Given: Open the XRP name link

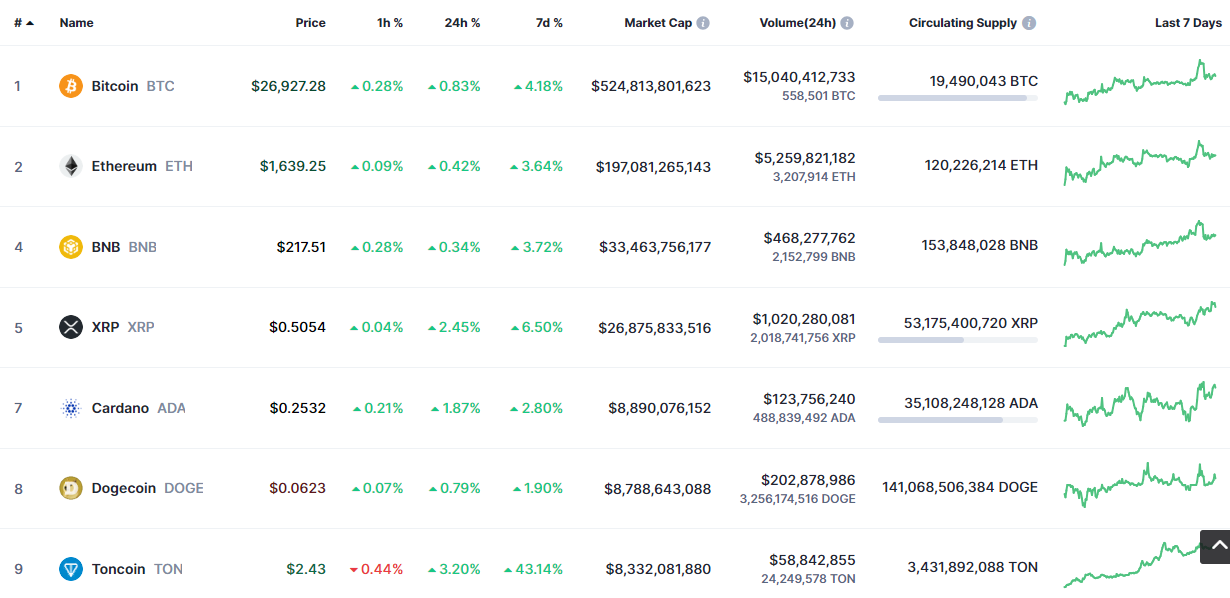Looking at the screenshot, I should tap(105, 327).
